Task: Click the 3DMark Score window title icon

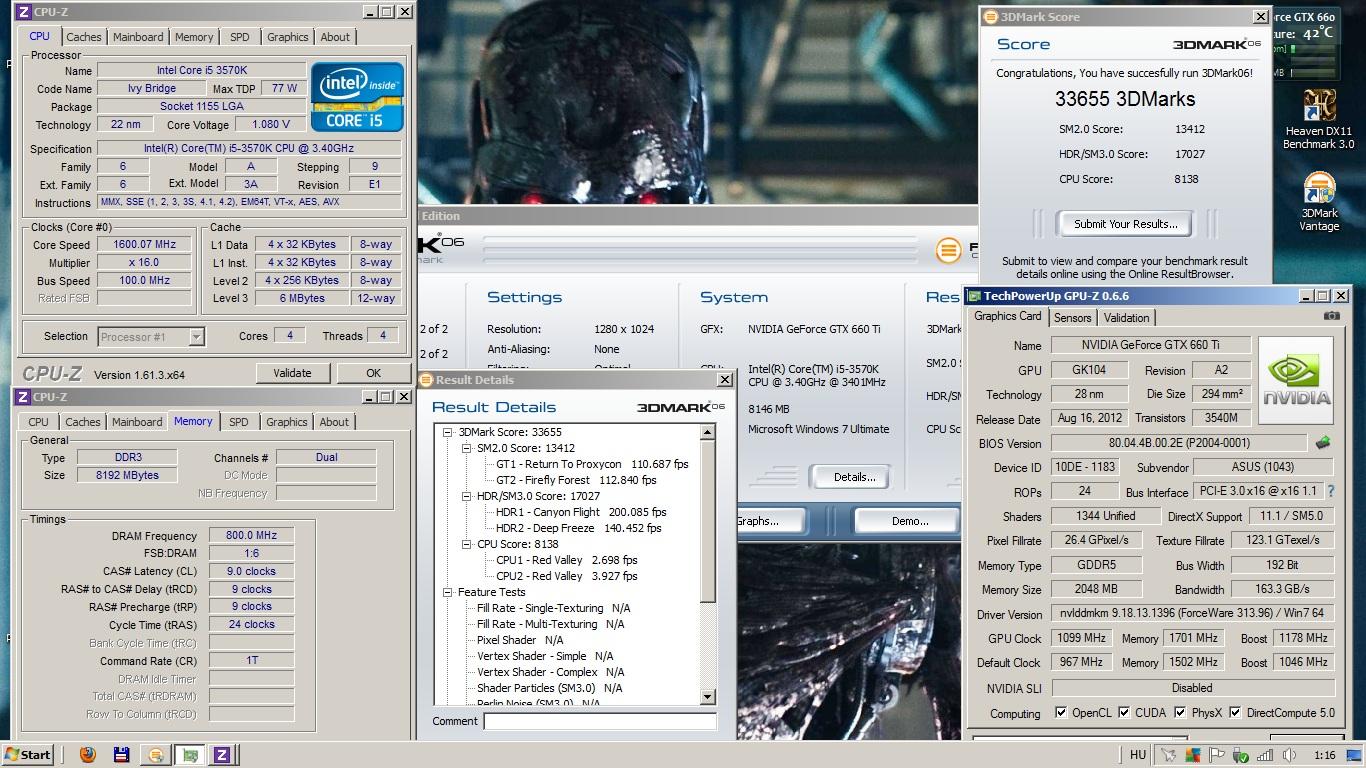Action: [990, 17]
